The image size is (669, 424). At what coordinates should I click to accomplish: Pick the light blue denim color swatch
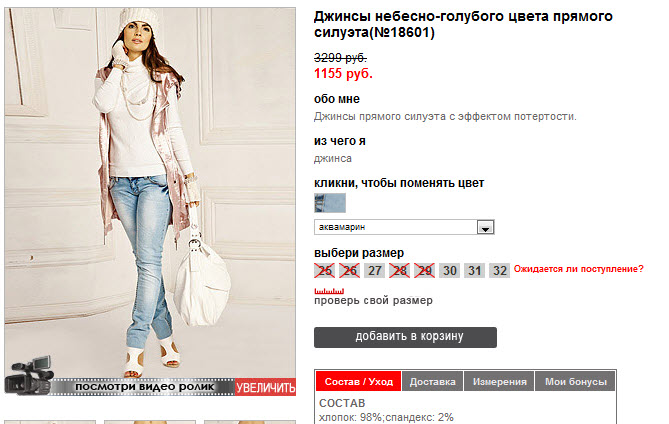click(x=330, y=203)
